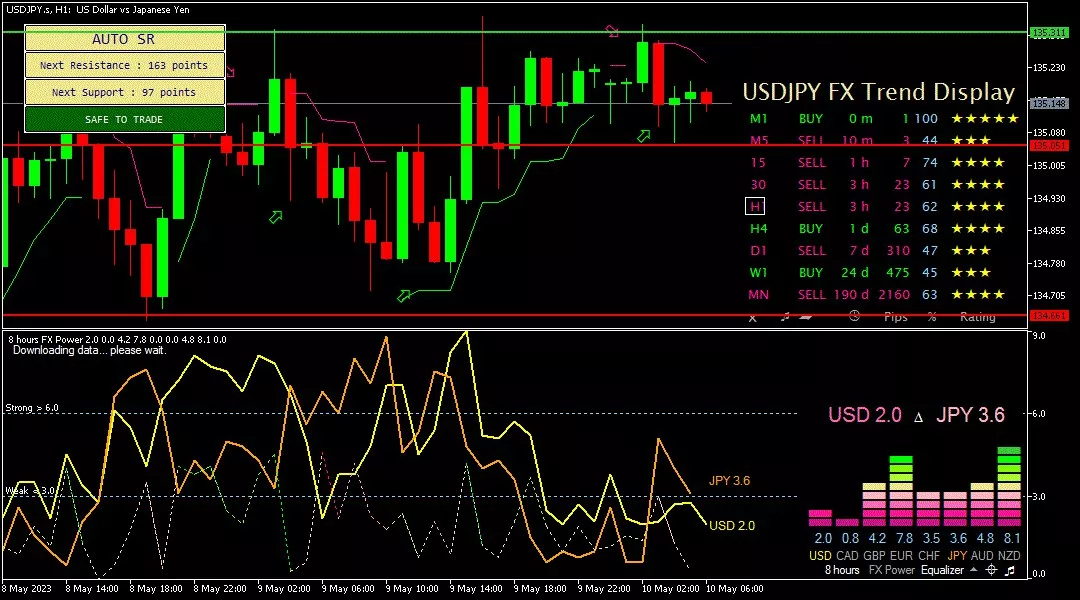Toggle the USD currency label
This screenshot has width=1080, height=600.
point(820,556)
